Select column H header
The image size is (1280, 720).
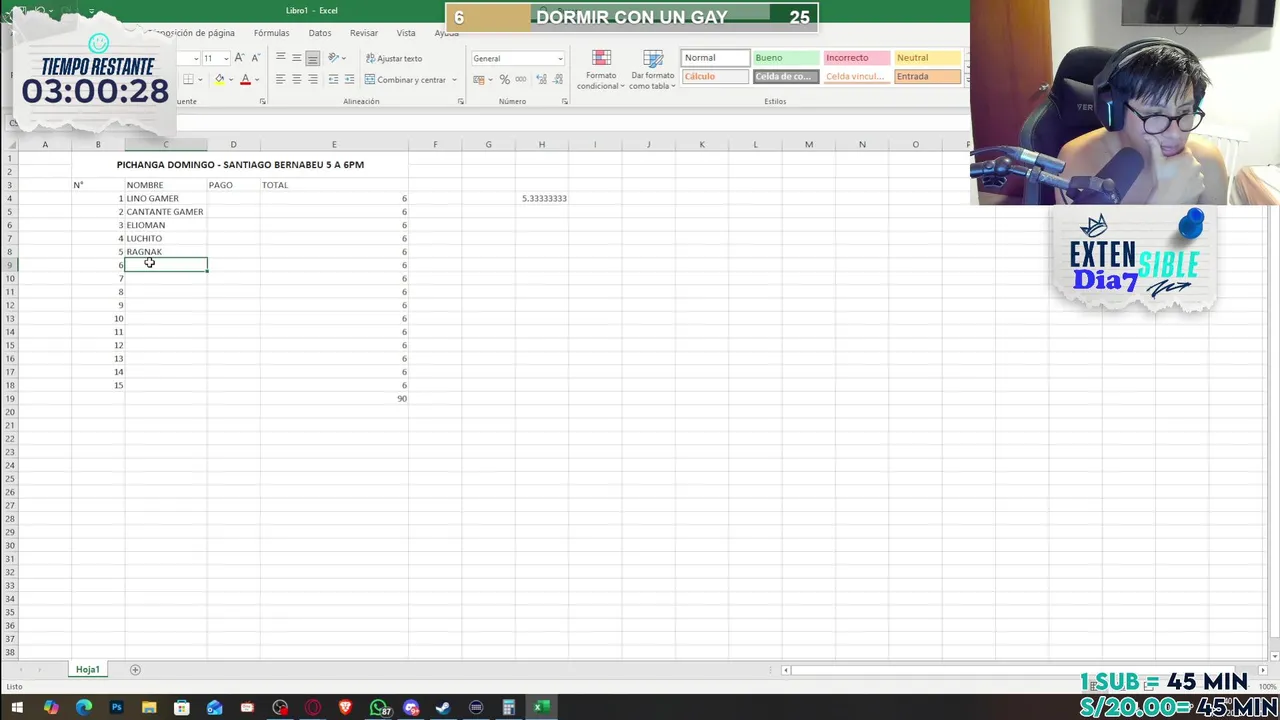(542, 145)
